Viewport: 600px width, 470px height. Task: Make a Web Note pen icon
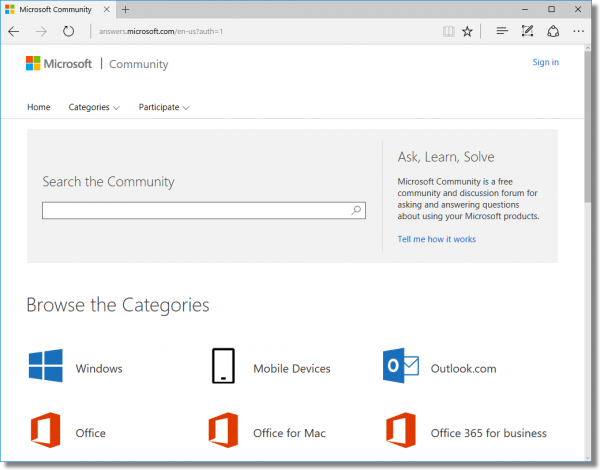pyautogui.click(x=527, y=31)
